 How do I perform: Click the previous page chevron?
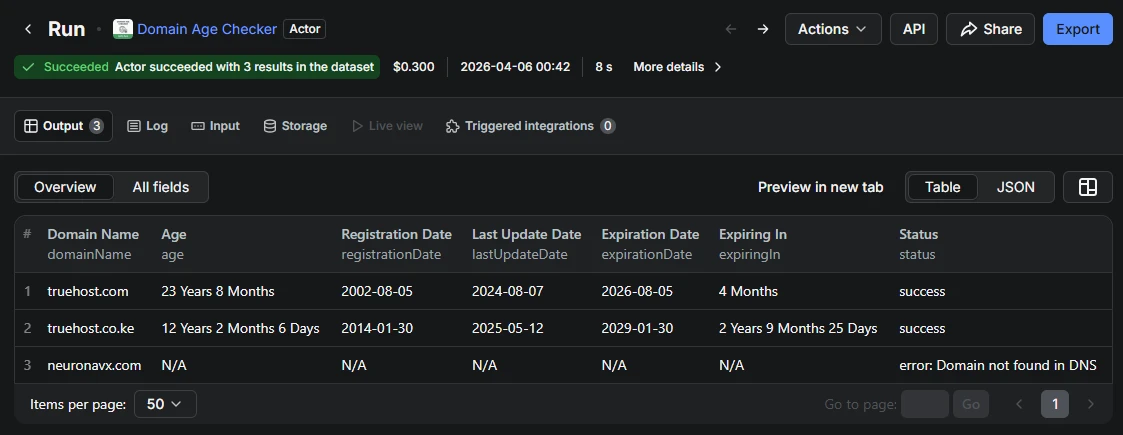coord(1019,404)
